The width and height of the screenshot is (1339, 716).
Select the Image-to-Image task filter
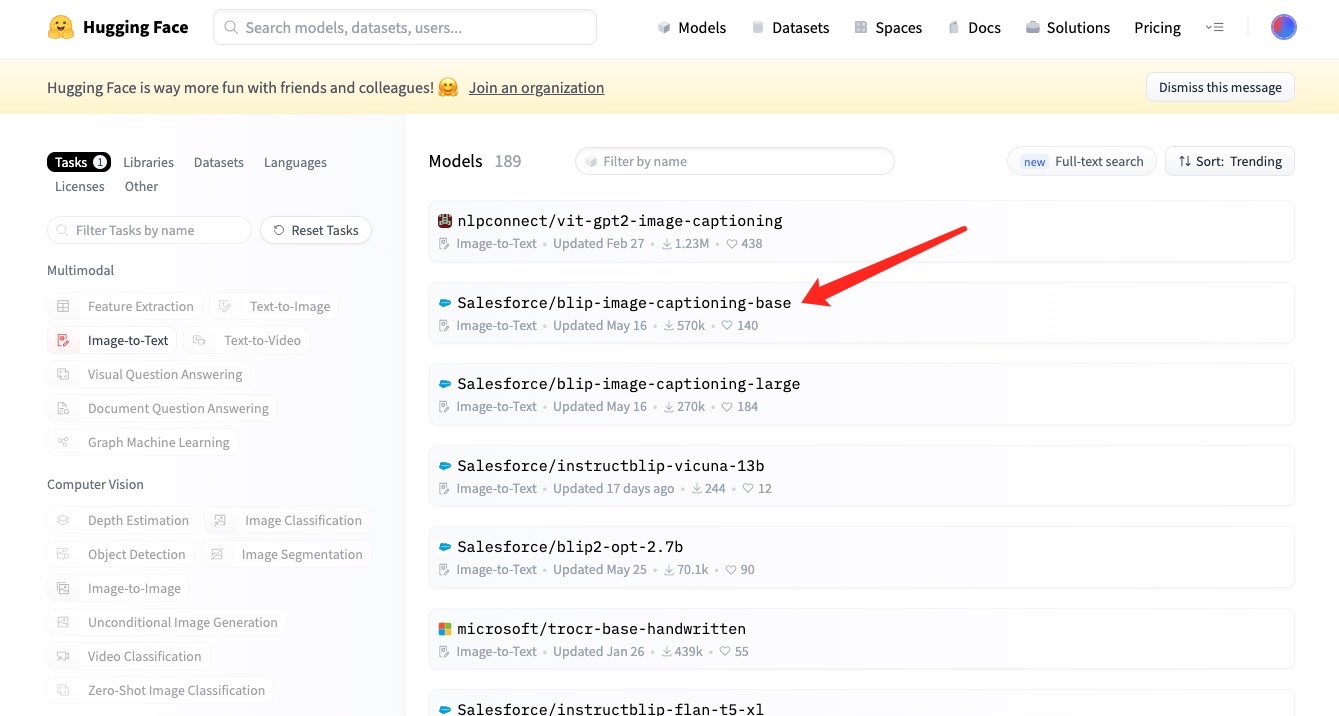click(119, 588)
